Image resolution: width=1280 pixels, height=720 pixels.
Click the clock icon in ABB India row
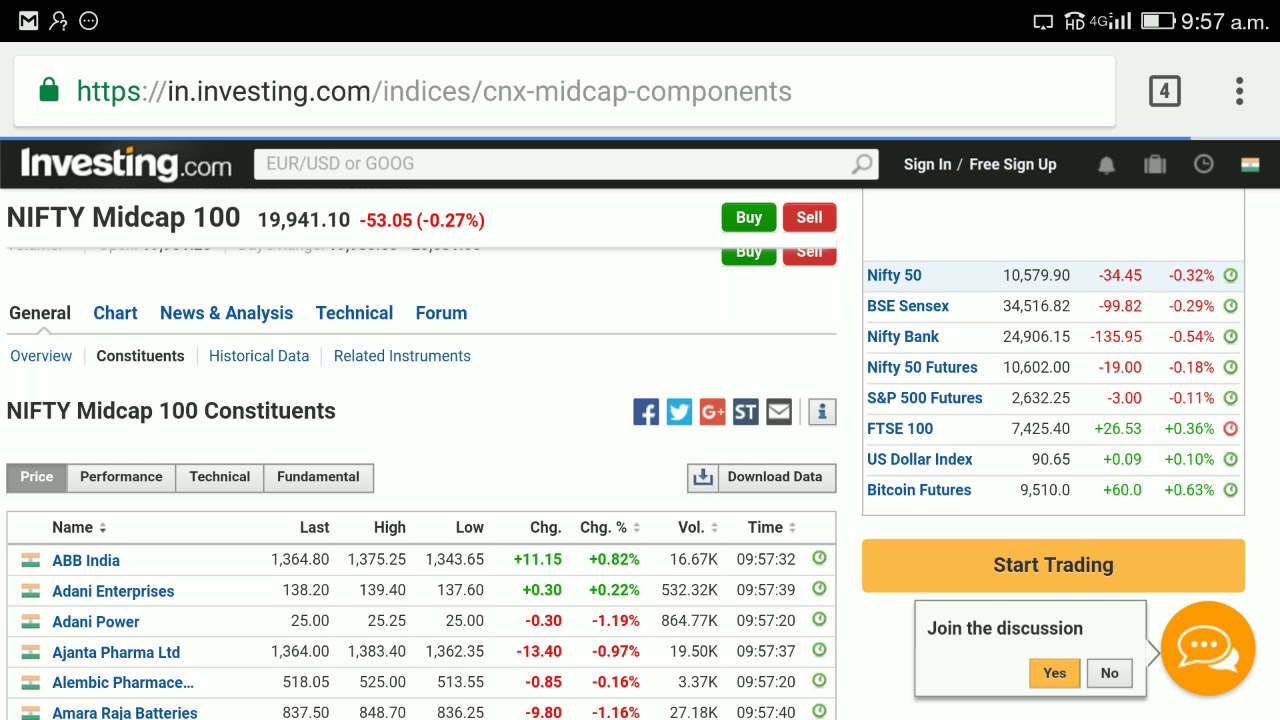pyautogui.click(x=819, y=558)
